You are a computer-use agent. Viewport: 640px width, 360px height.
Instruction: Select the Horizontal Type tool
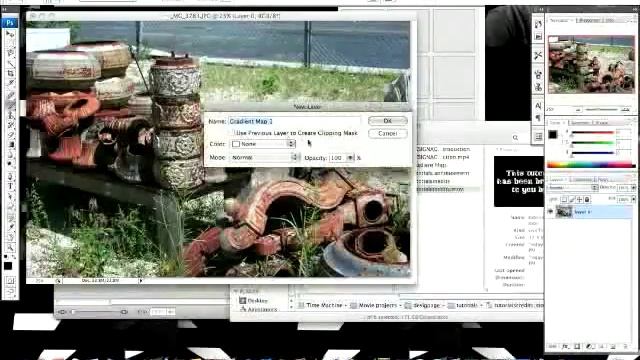(x=10, y=186)
